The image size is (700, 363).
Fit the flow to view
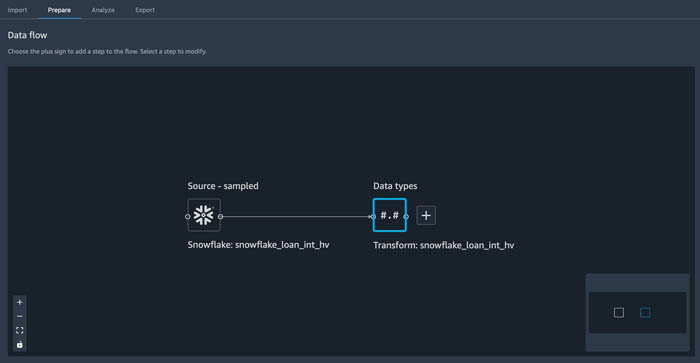pos(20,330)
